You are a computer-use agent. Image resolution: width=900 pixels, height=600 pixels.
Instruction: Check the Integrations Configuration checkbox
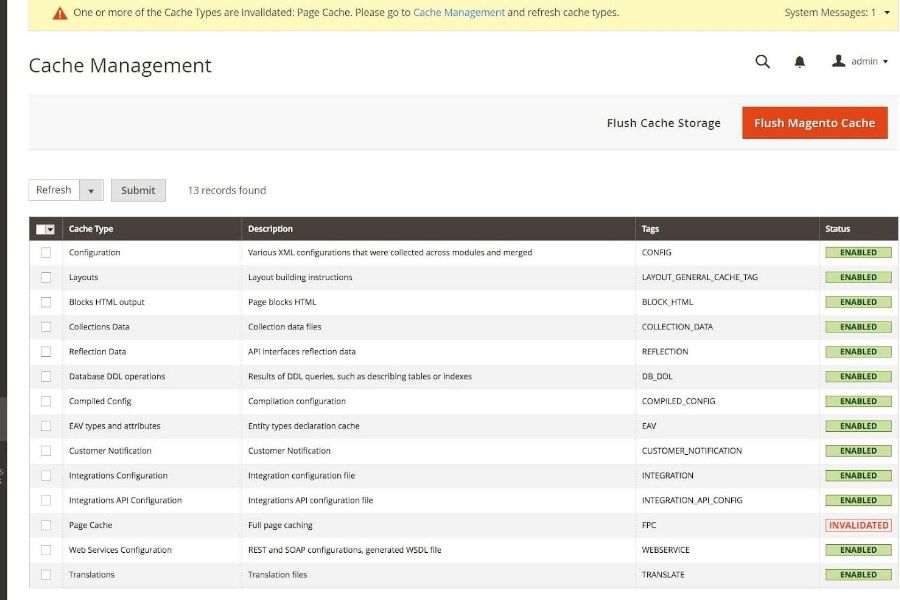click(x=46, y=475)
